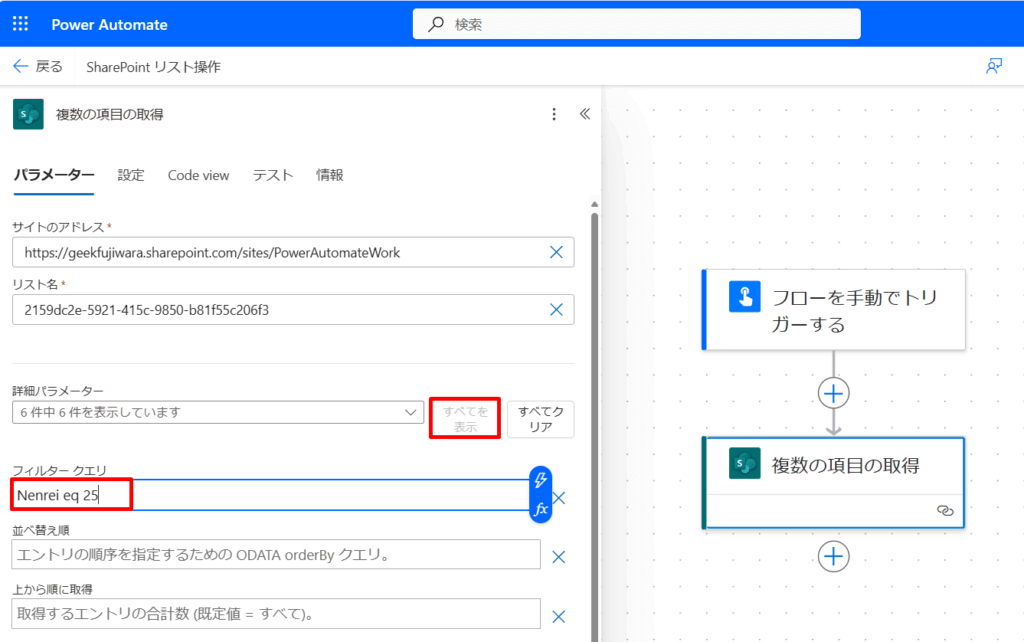Select the フローを手動でトリガーする card
1024x642 pixels.
834,310
